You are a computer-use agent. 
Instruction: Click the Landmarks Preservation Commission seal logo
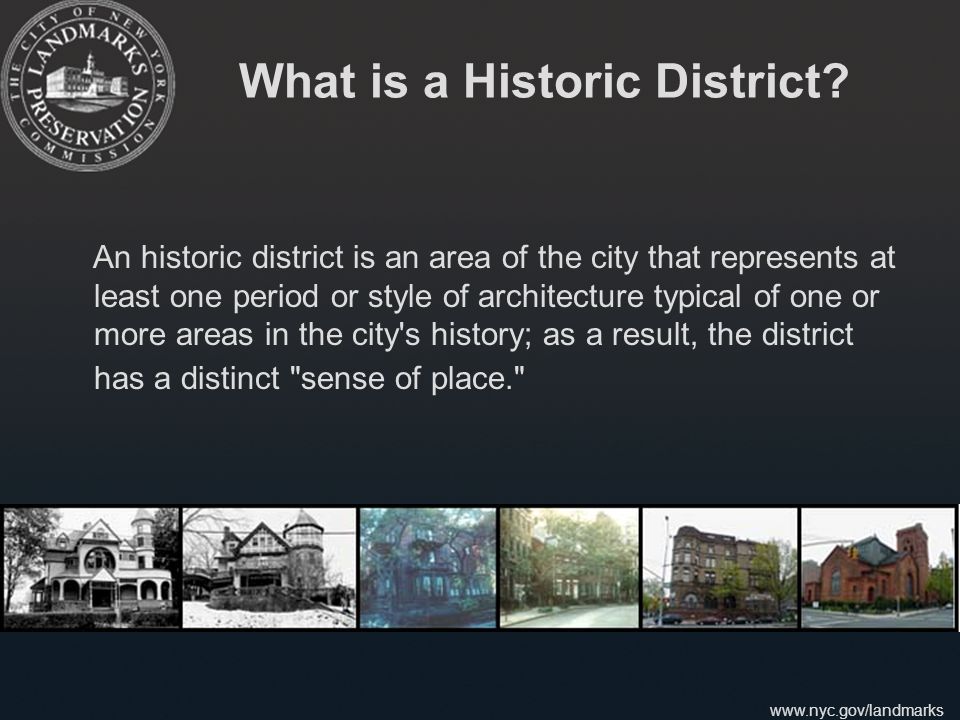pos(88,86)
